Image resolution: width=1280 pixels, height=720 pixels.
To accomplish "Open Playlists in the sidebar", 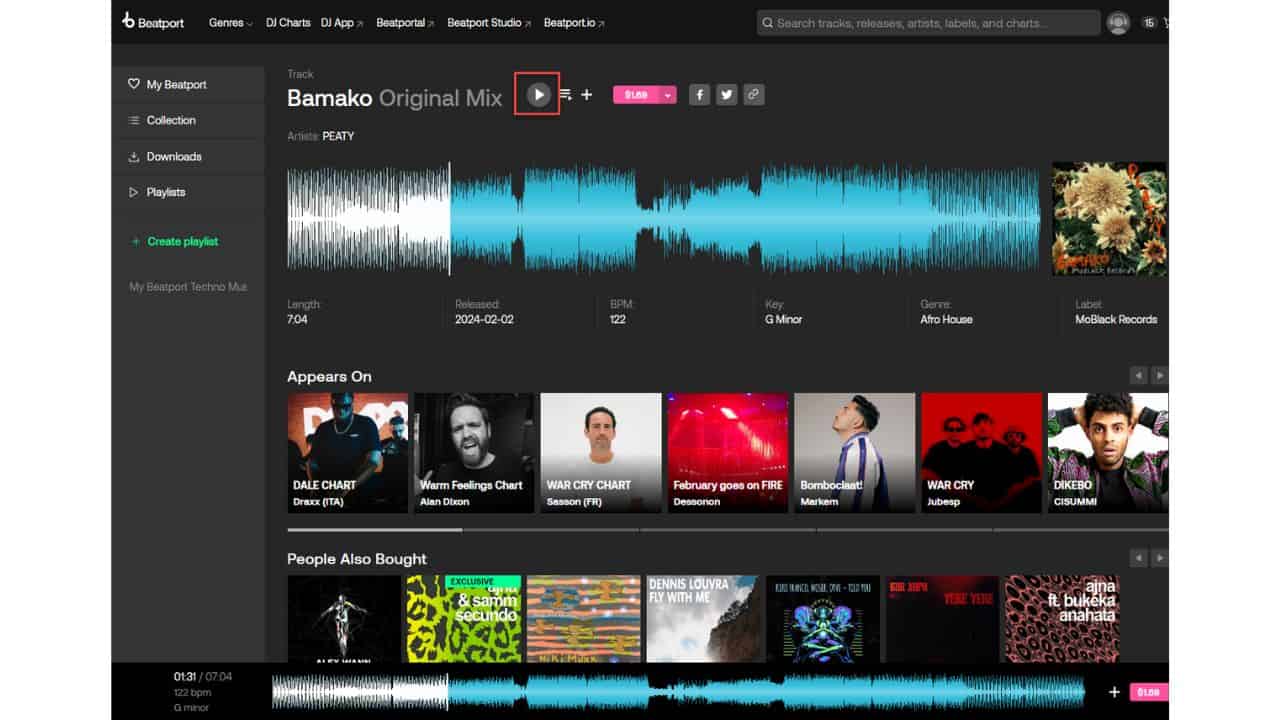I will (188, 192).
